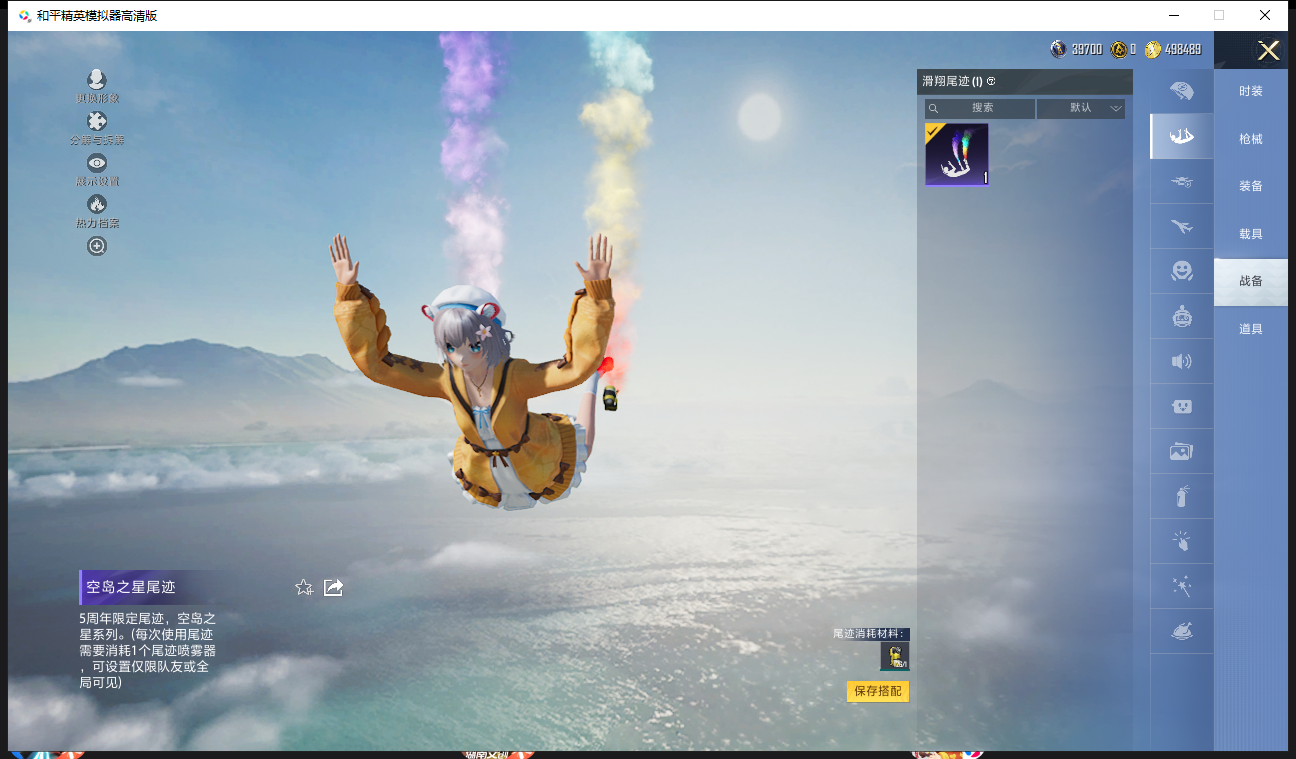
Task: Switch to the 道具 tab
Action: 1251,329
